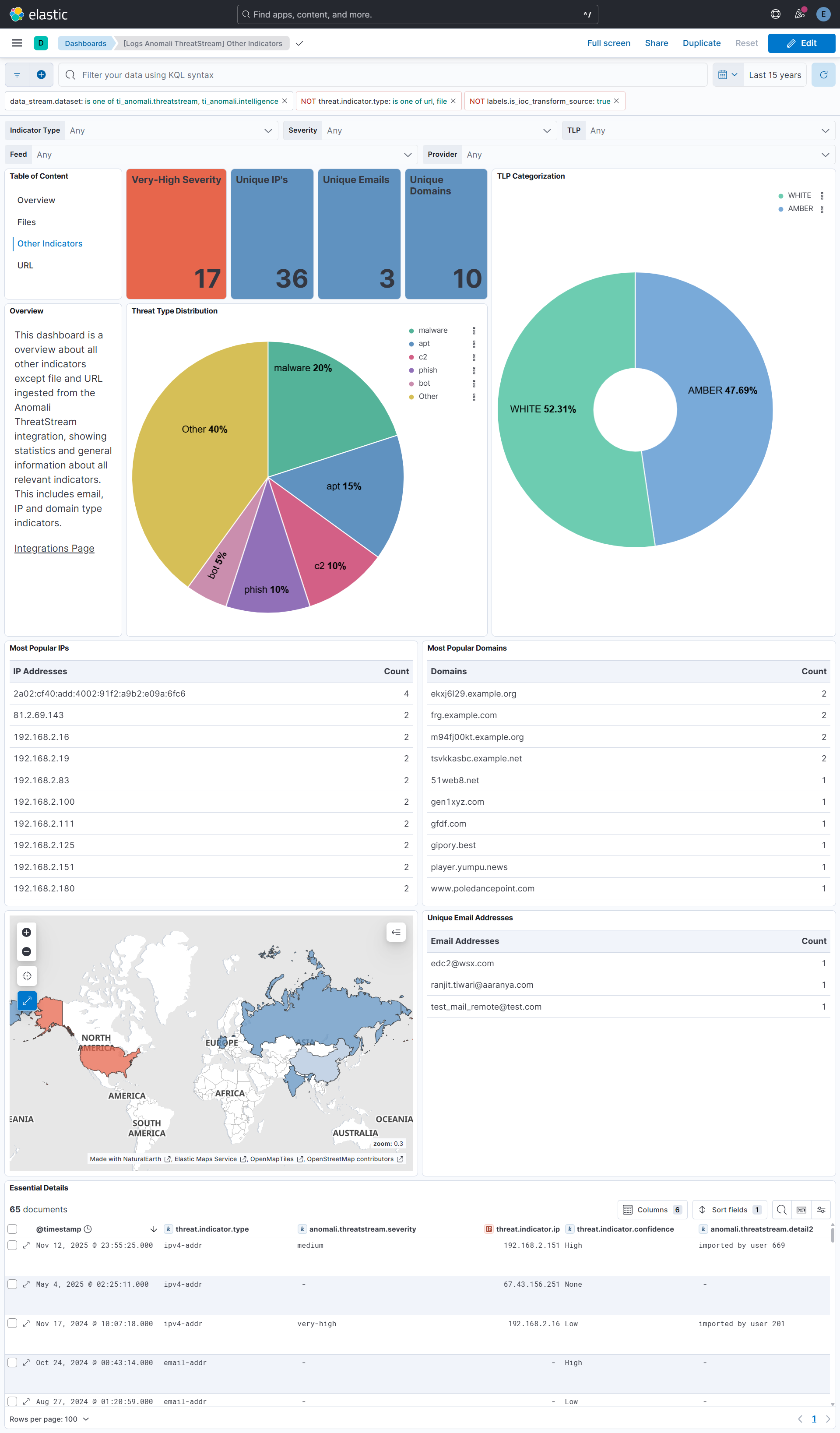Viewport: 840px width, 1433px height.
Task: Open keyboard shortcuts icon in Essential Details
Action: pyautogui.click(x=801, y=1210)
